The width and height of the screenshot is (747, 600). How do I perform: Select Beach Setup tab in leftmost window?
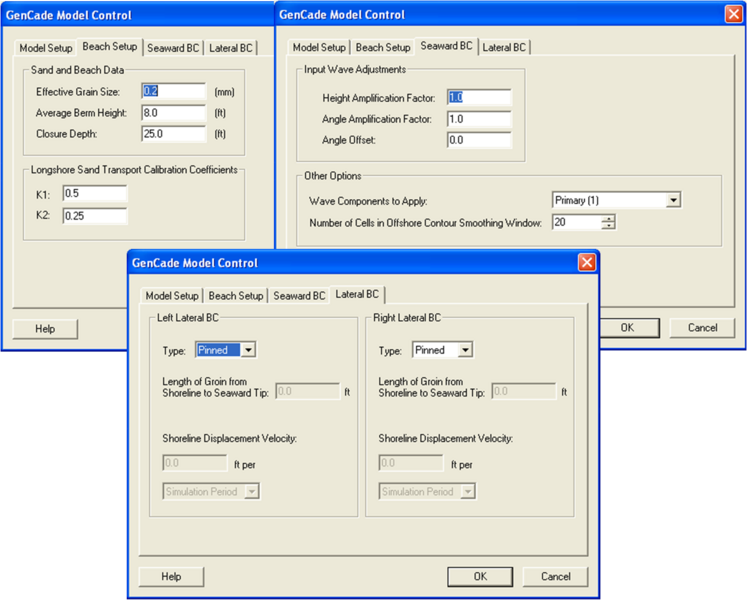click(110, 47)
